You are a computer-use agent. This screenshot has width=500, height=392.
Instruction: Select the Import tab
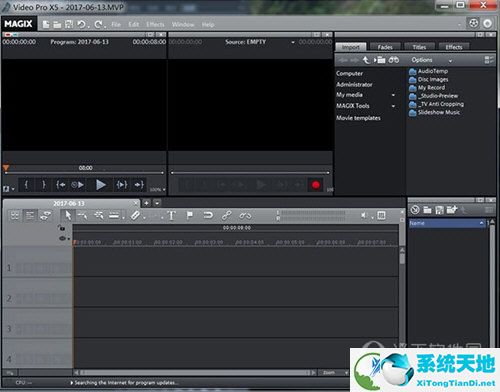351,47
